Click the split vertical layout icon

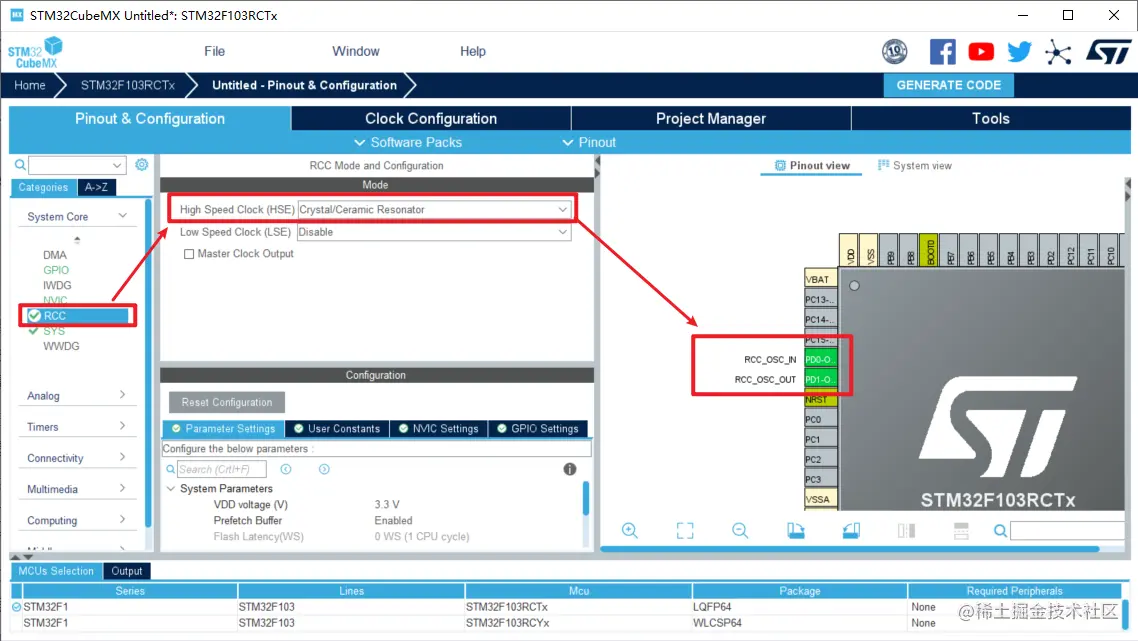[906, 531]
